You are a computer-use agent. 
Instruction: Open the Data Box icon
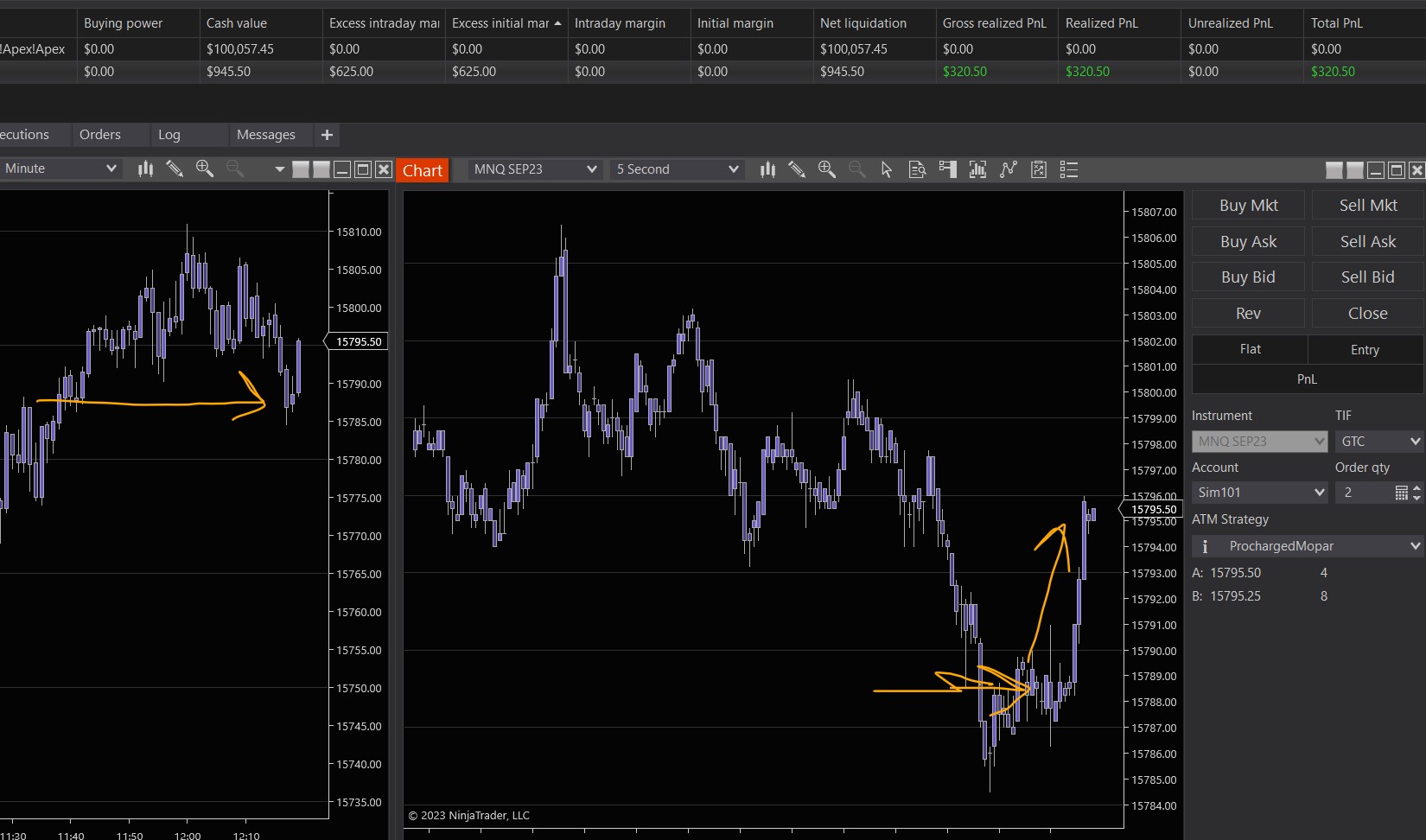[917, 169]
